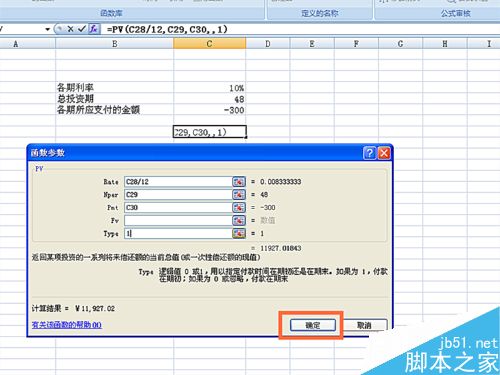
Task: Select column D header
Action: (x=268, y=44)
